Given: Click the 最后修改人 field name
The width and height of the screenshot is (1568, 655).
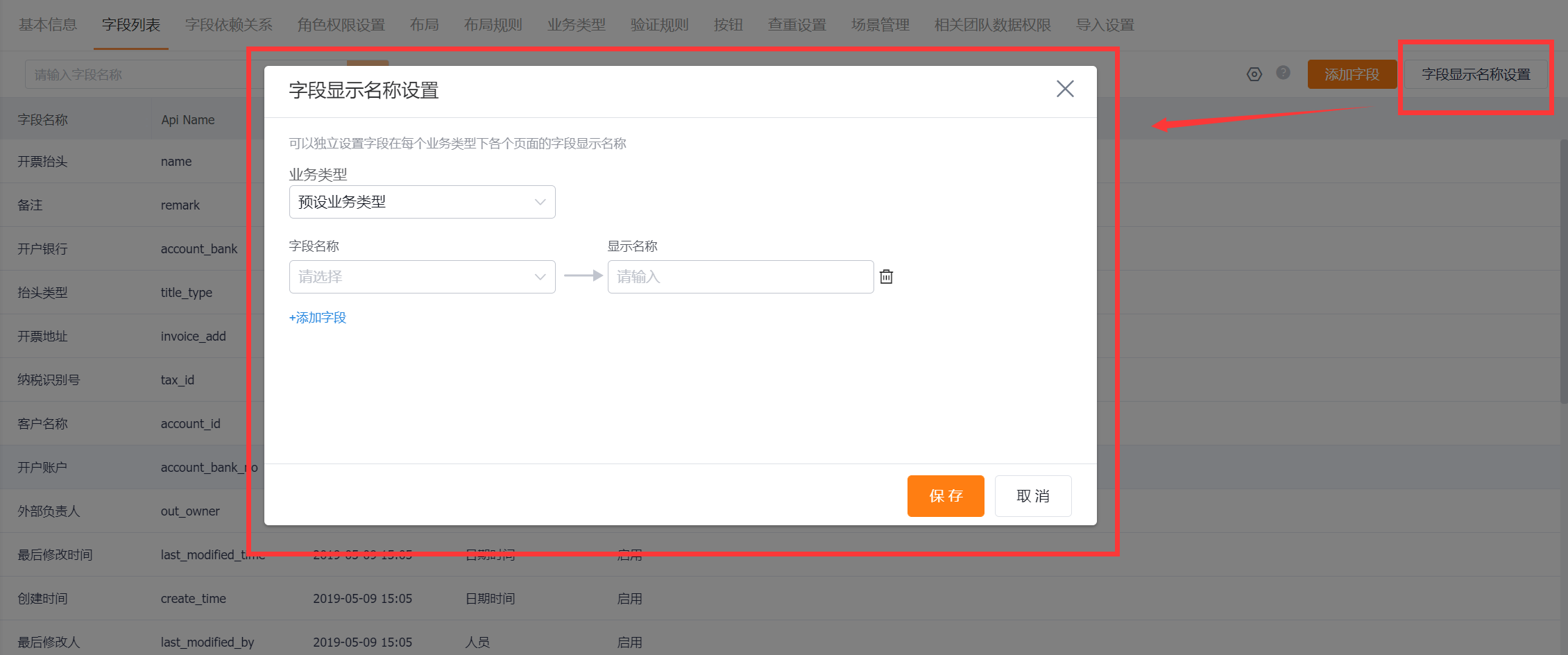Looking at the screenshot, I should [49, 643].
